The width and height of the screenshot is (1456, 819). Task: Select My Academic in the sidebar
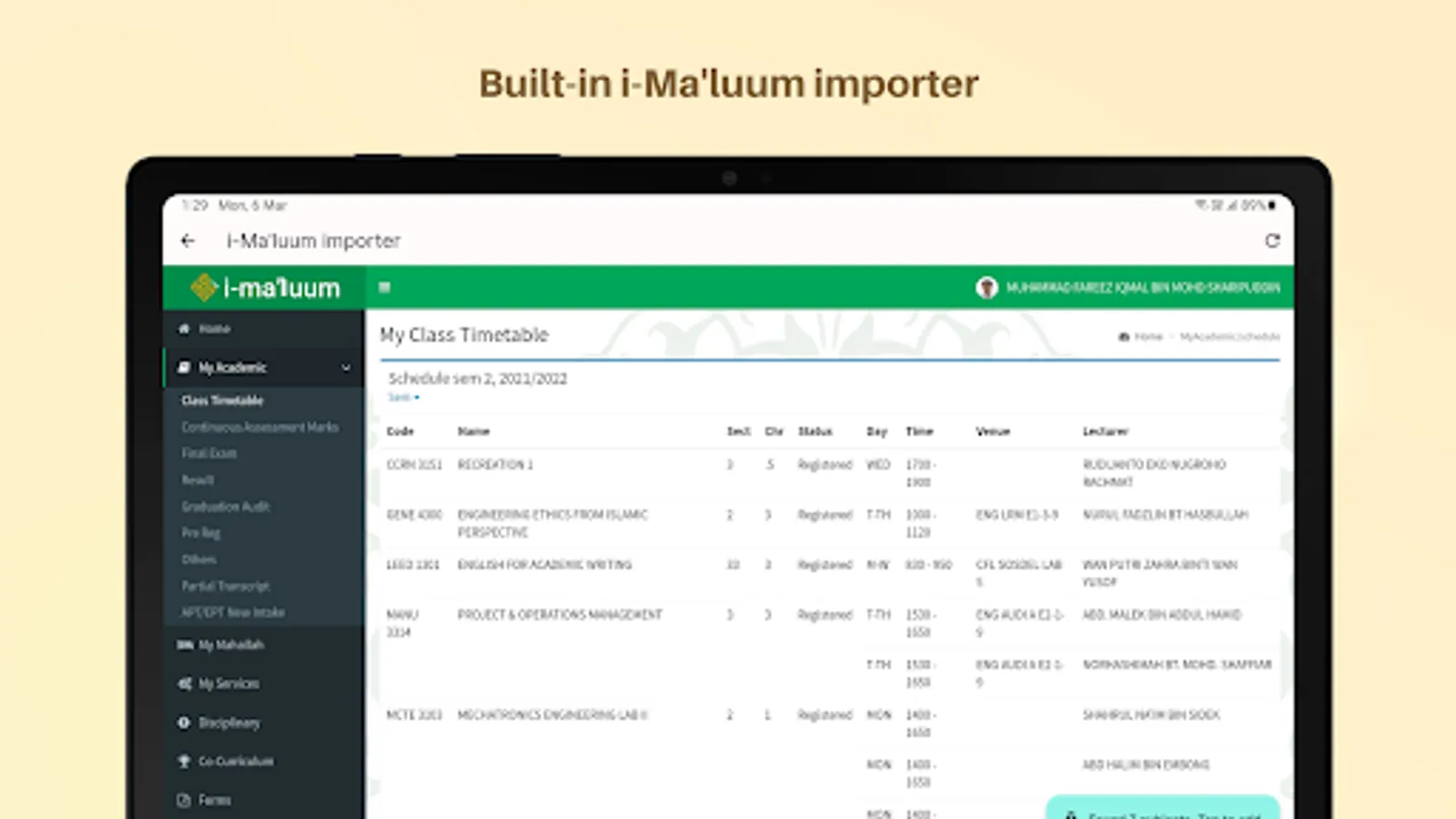[x=233, y=368]
